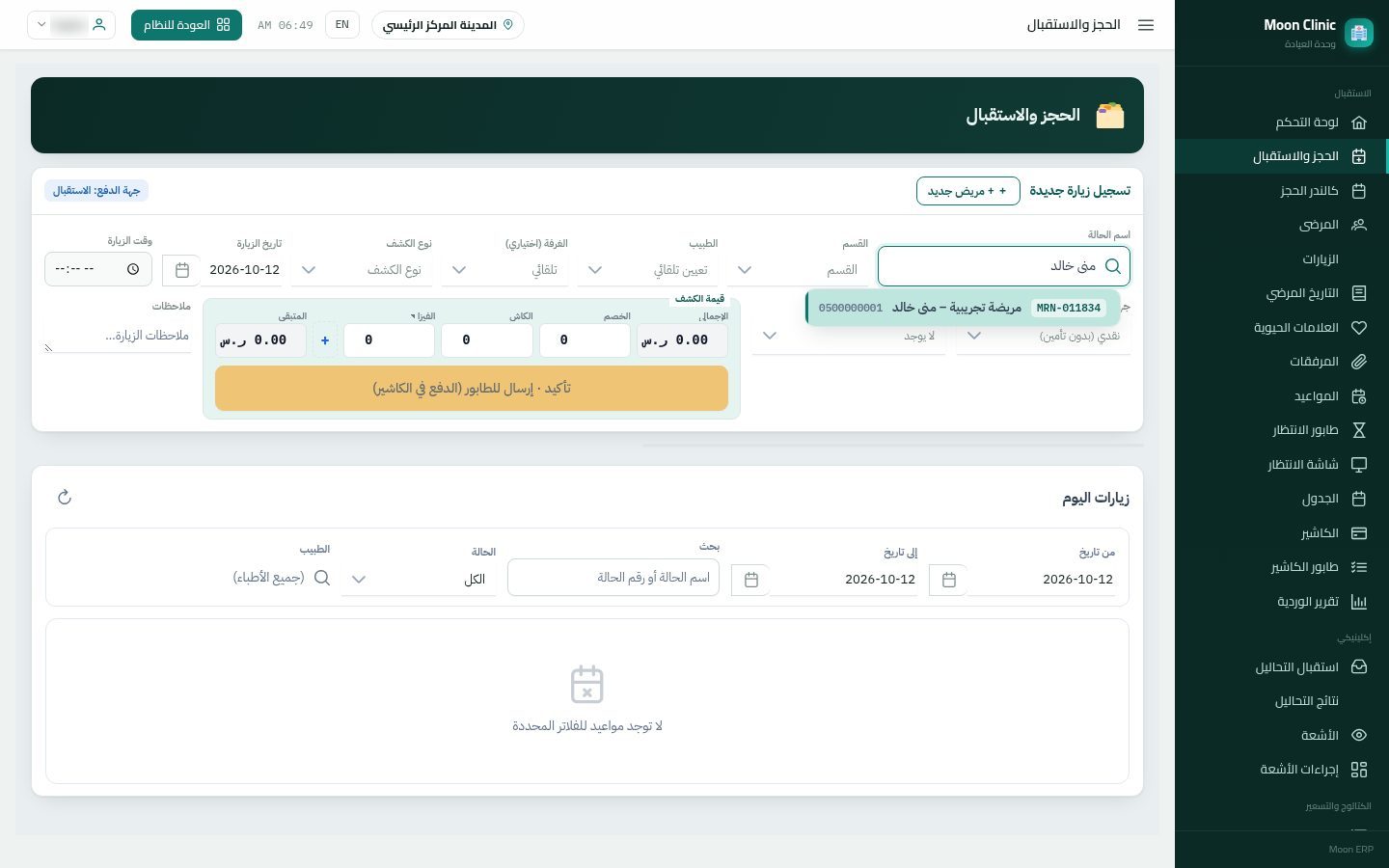
Task: Click the monitor icon for شاشة الانتظار
Action: tap(1359, 465)
